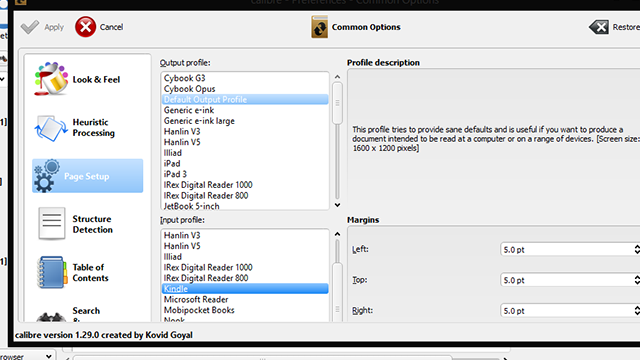Select Mobipocket Books input profile
Screen dimensions: 640x360
(x=245, y=310)
